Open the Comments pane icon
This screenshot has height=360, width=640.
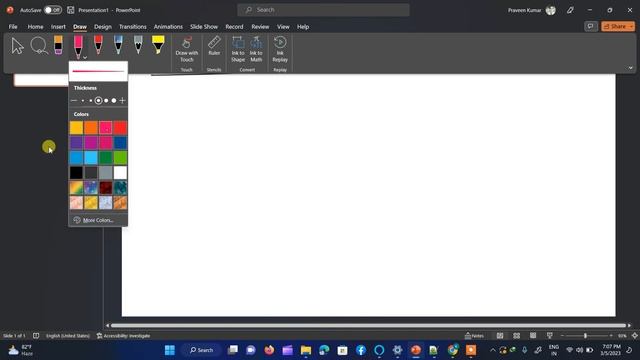click(x=591, y=27)
